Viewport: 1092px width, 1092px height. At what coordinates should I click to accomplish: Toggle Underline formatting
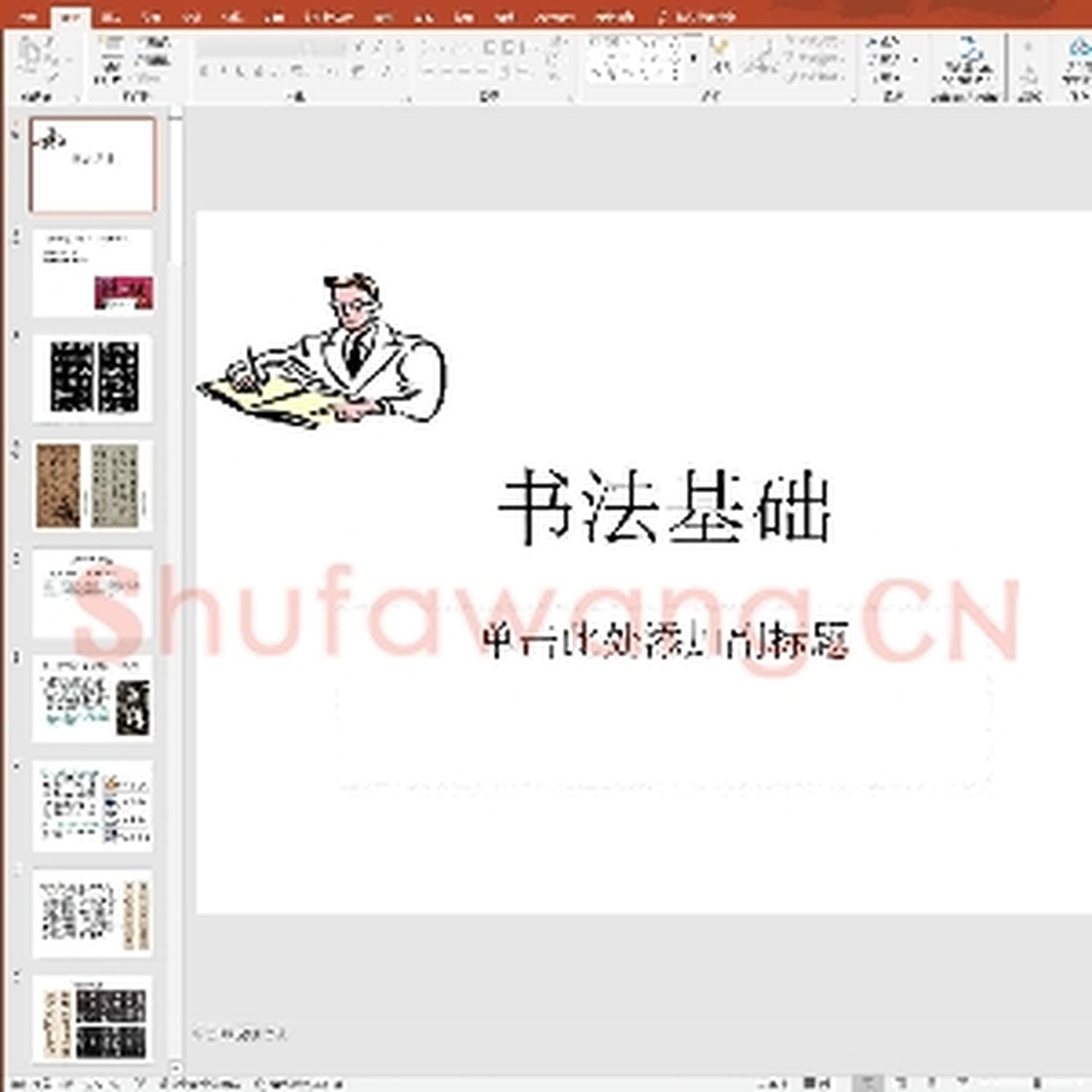(240, 71)
